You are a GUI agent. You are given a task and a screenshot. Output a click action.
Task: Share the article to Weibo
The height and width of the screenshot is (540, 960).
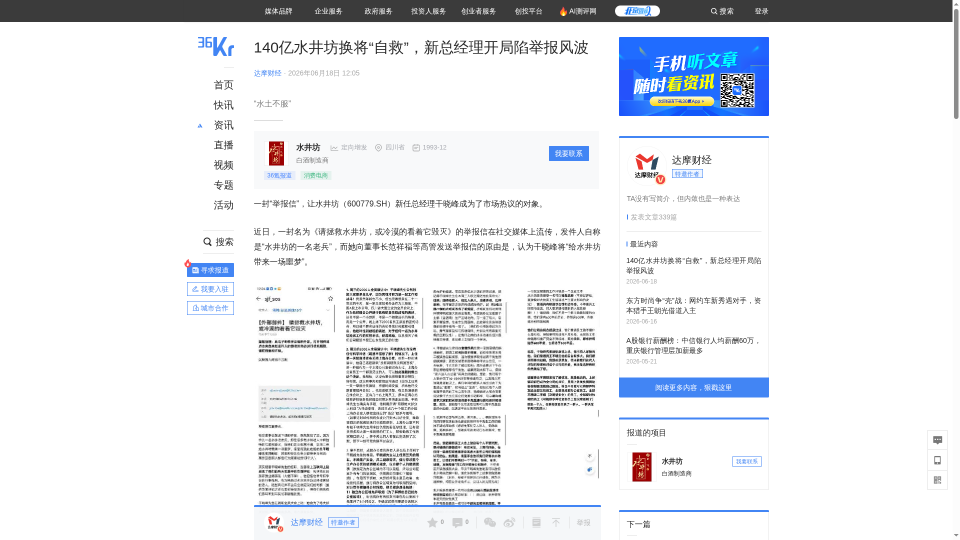click(509, 522)
